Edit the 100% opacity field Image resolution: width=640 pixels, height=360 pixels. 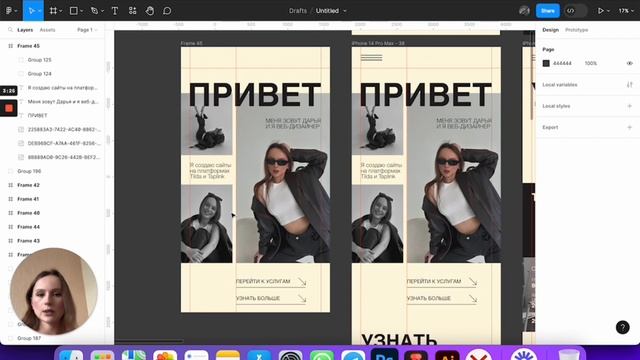click(591, 63)
